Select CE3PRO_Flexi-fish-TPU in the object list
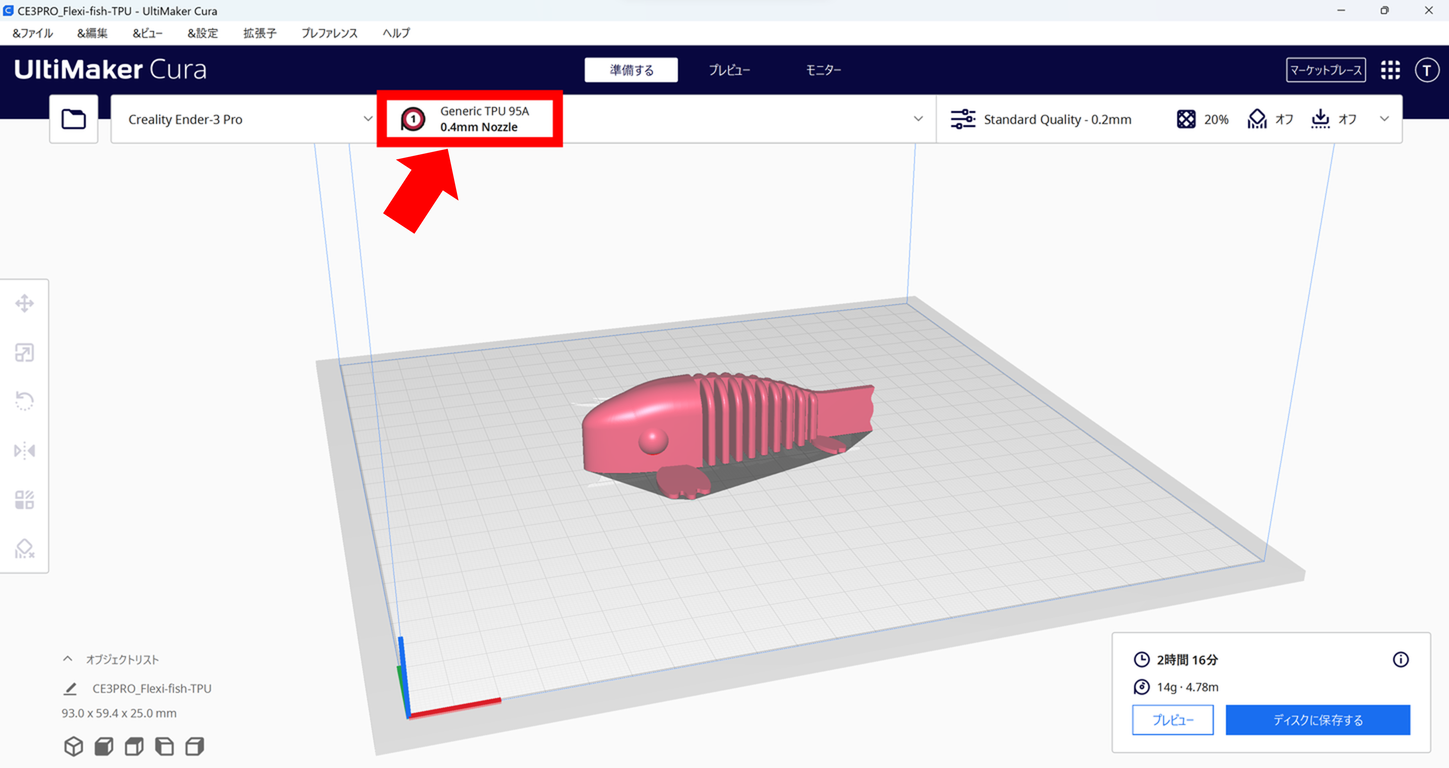This screenshot has width=1449, height=768. 152,689
